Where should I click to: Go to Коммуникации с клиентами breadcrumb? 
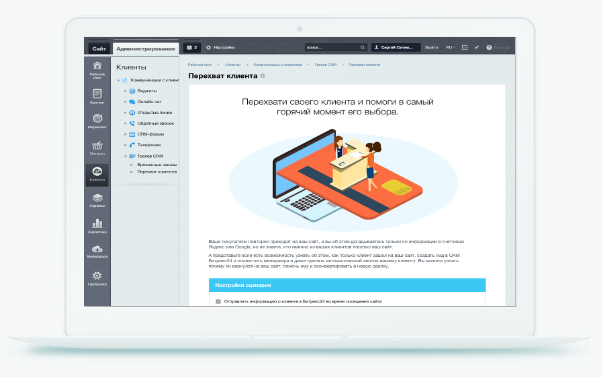[278, 65]
